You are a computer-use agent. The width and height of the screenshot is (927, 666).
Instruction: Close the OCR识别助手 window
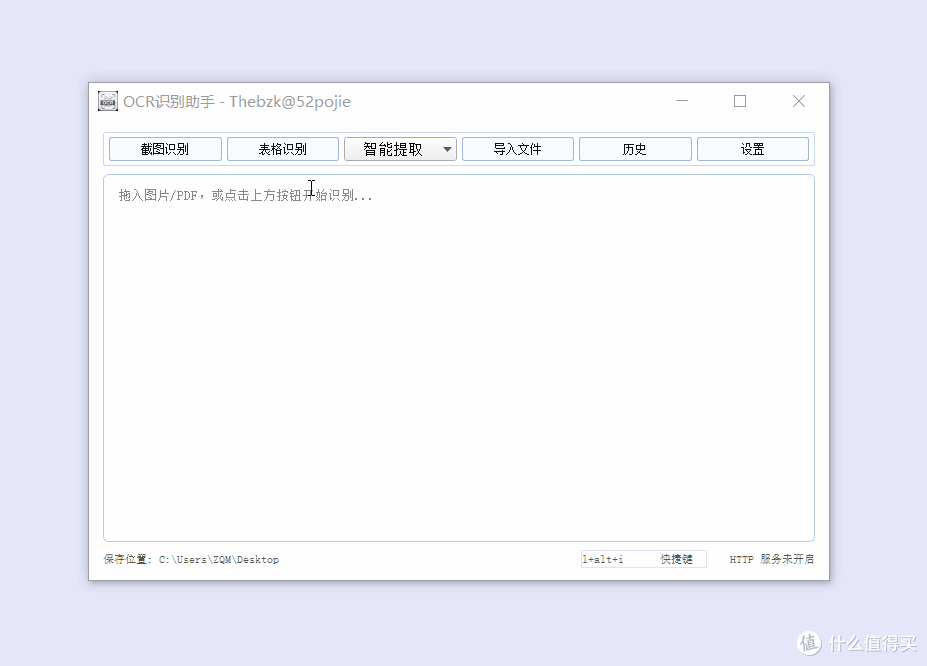(x=799, y=101)
